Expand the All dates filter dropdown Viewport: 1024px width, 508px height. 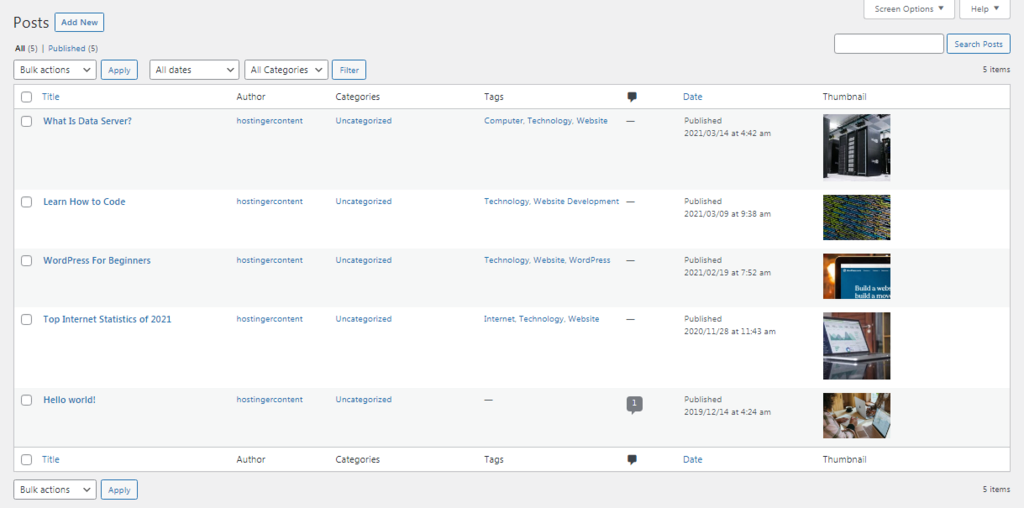(194, 70)
